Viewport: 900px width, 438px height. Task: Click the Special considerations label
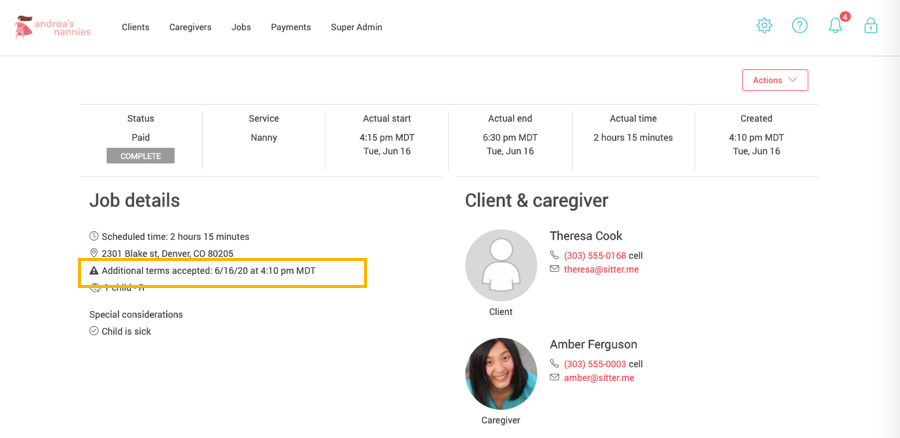point(136,315)
